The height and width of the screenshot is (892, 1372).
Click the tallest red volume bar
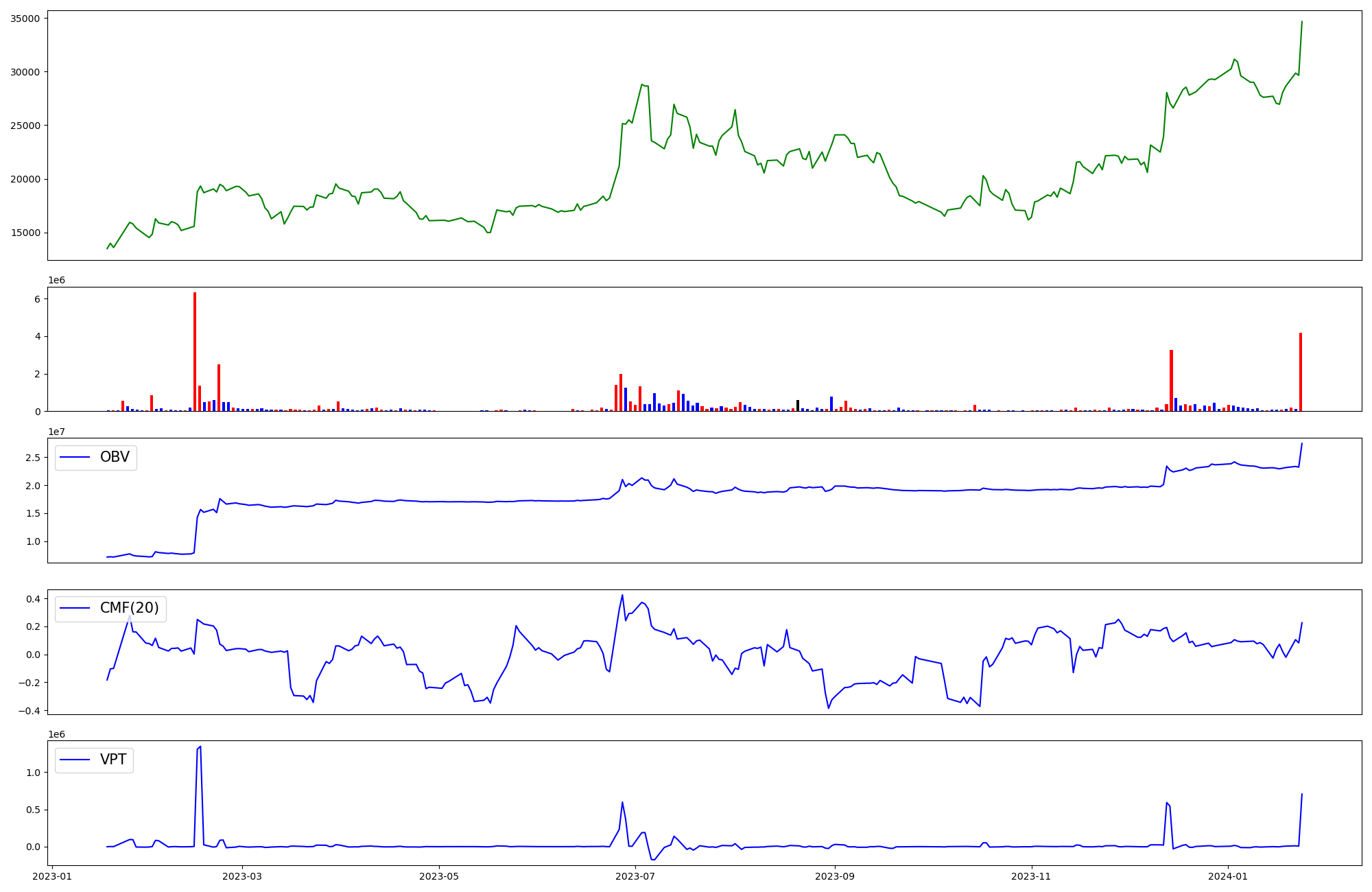[x=195, y=351]
